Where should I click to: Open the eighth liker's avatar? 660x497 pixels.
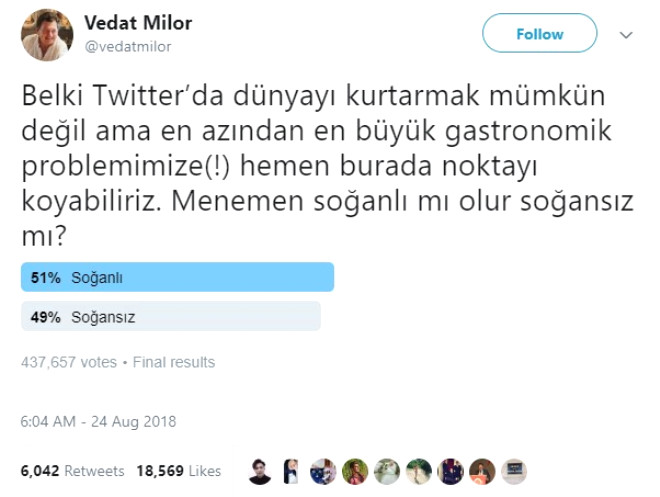point(482,471)
